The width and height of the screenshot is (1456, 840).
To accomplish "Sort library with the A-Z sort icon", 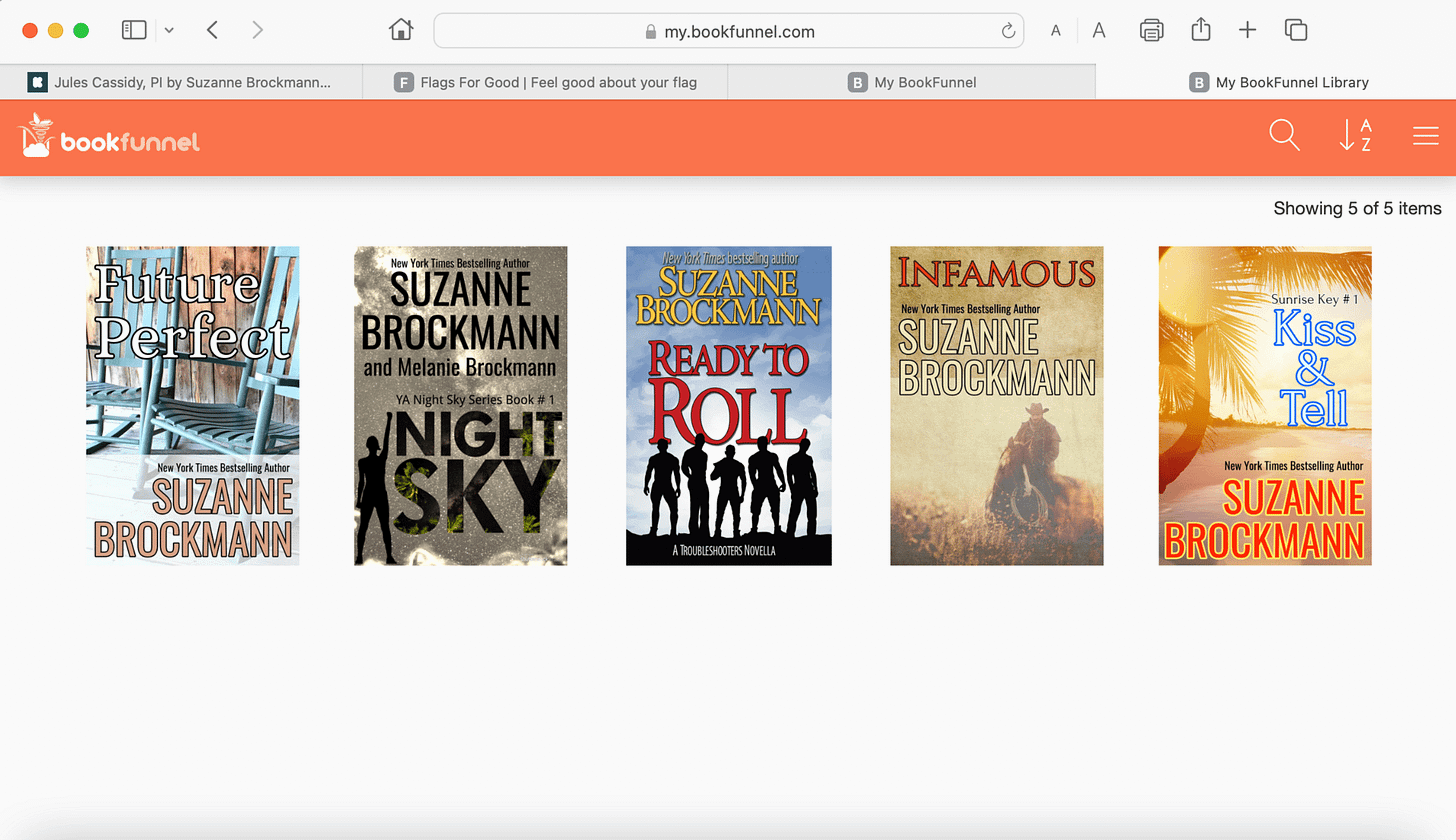I will (1356, 136).
